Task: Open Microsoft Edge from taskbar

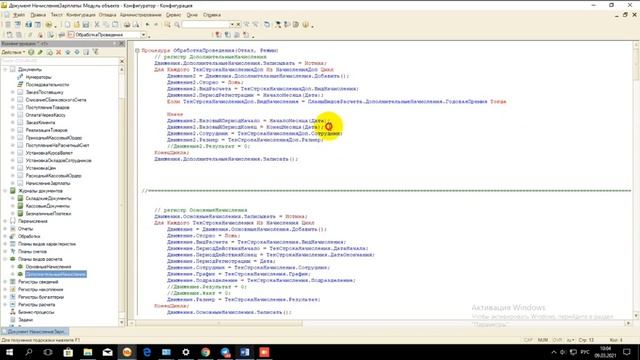Action: pos(147,352)
